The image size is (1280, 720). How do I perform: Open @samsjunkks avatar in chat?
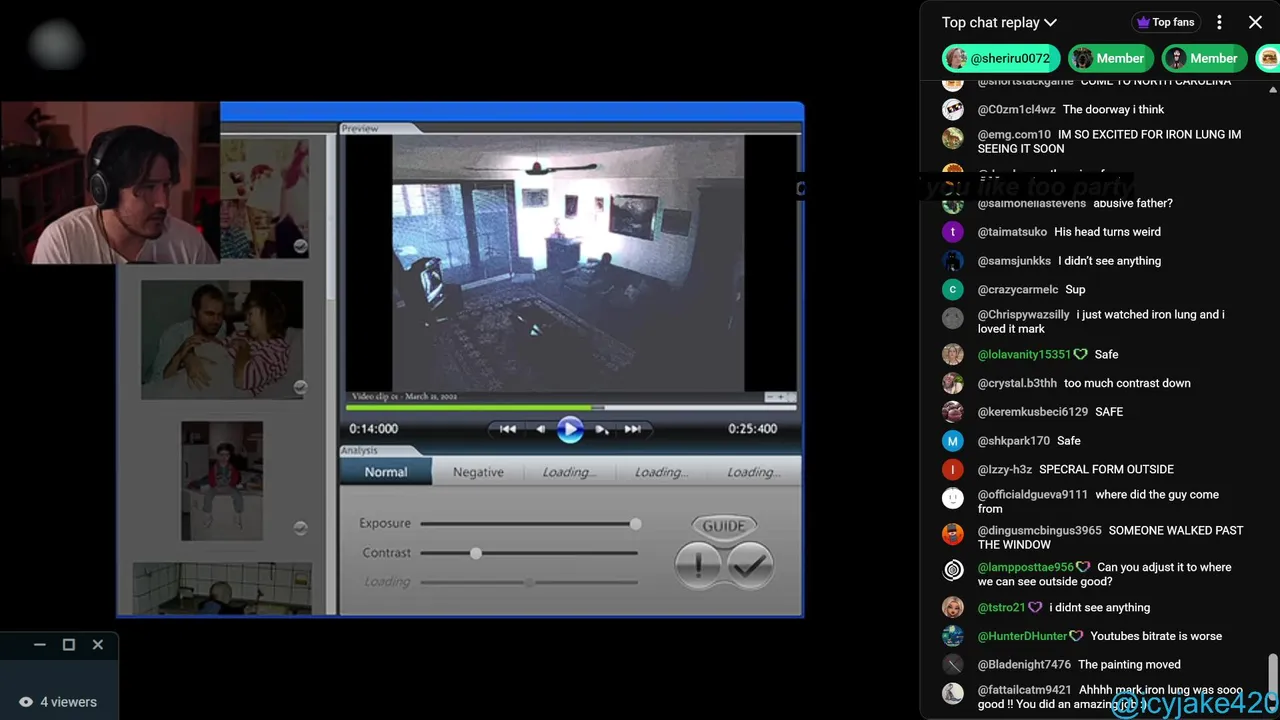pos(953,261)
